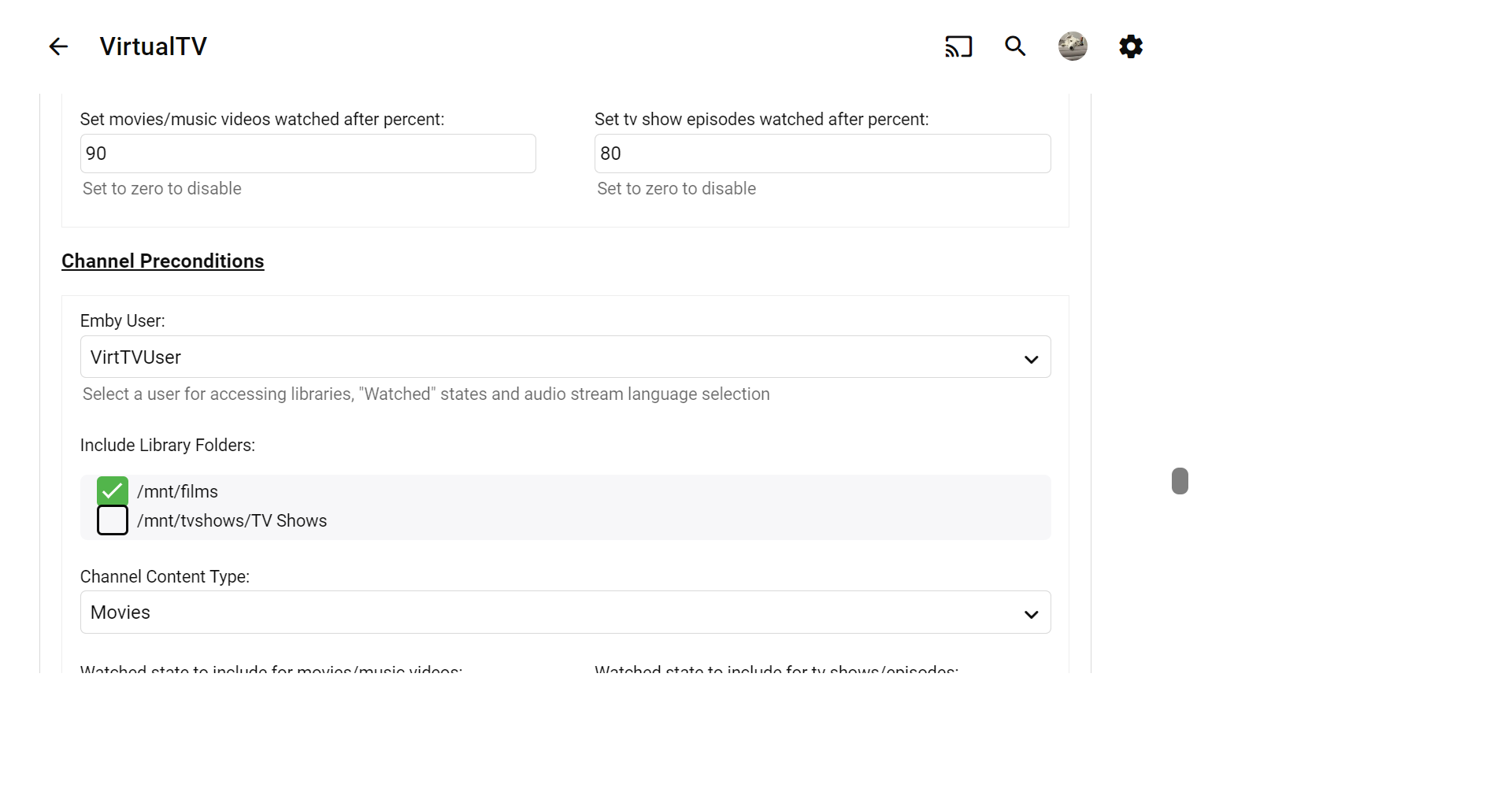Click the vertical scrollbar thumb
This screenshot has height=803, width=1512.
pyautogui.click(x=1180, y=481)
